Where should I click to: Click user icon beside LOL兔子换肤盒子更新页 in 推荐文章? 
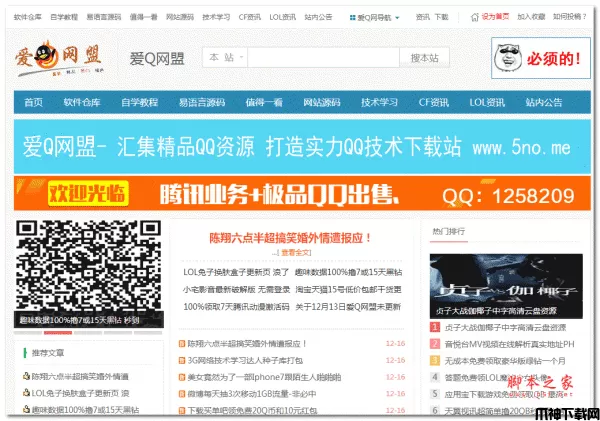[x=26, y=393]
